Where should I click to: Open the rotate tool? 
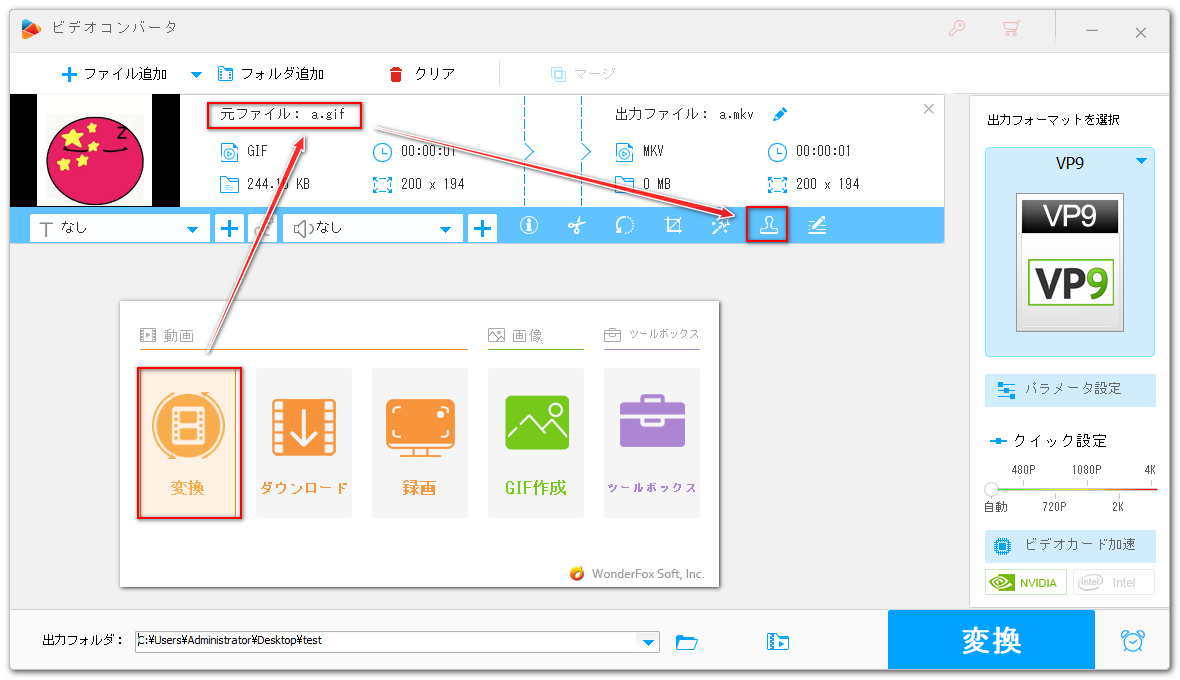click(624, 225)
